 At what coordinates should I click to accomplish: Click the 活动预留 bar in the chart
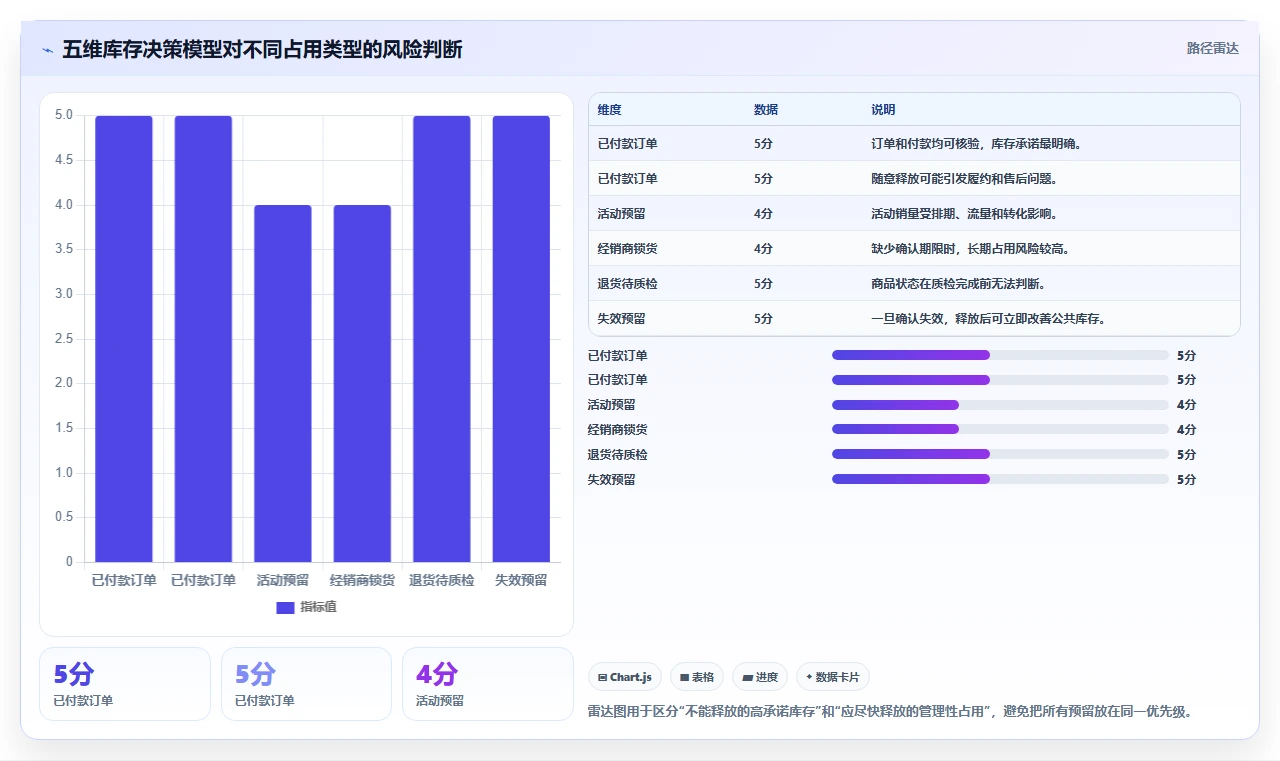tap(283, 383)
